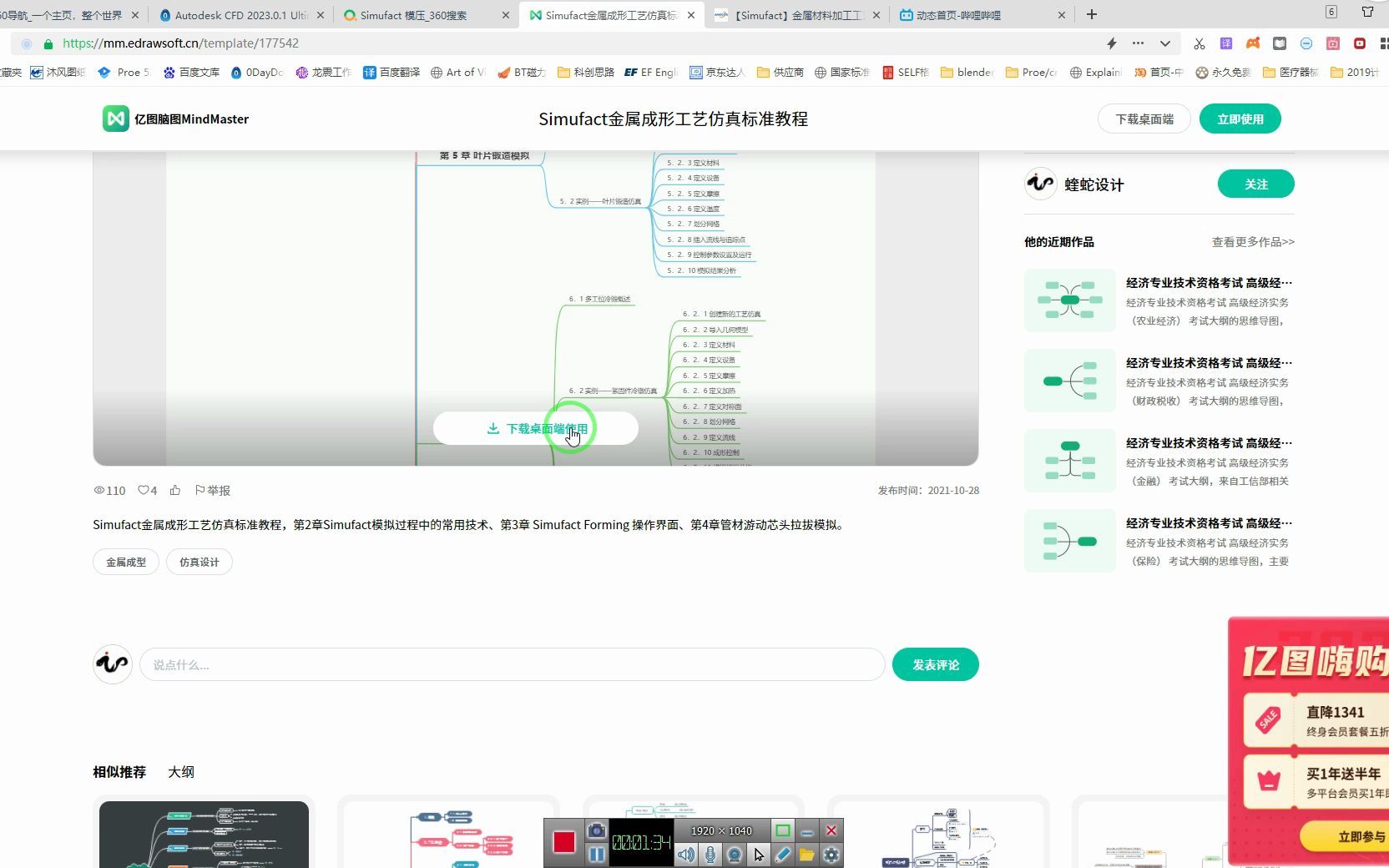Toggle the microphone in the recorder toolbar

[x=710, y=854]
